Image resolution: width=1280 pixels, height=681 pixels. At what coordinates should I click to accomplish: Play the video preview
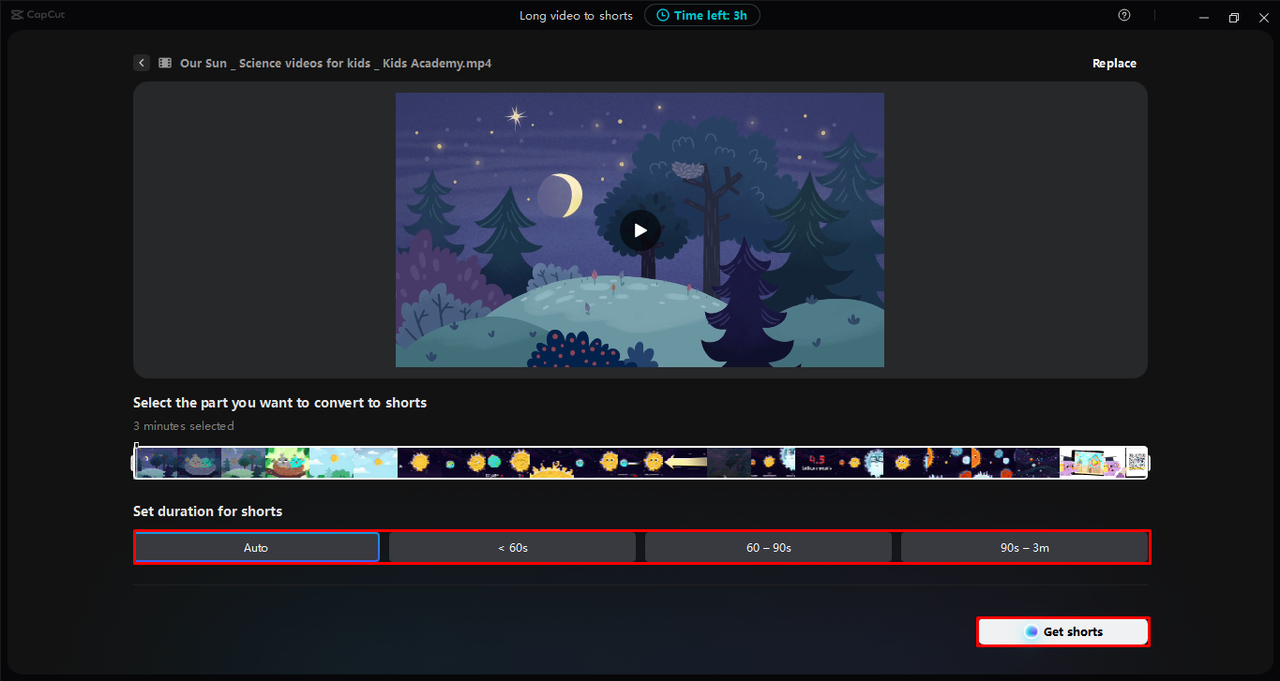(x=640, y=230)
